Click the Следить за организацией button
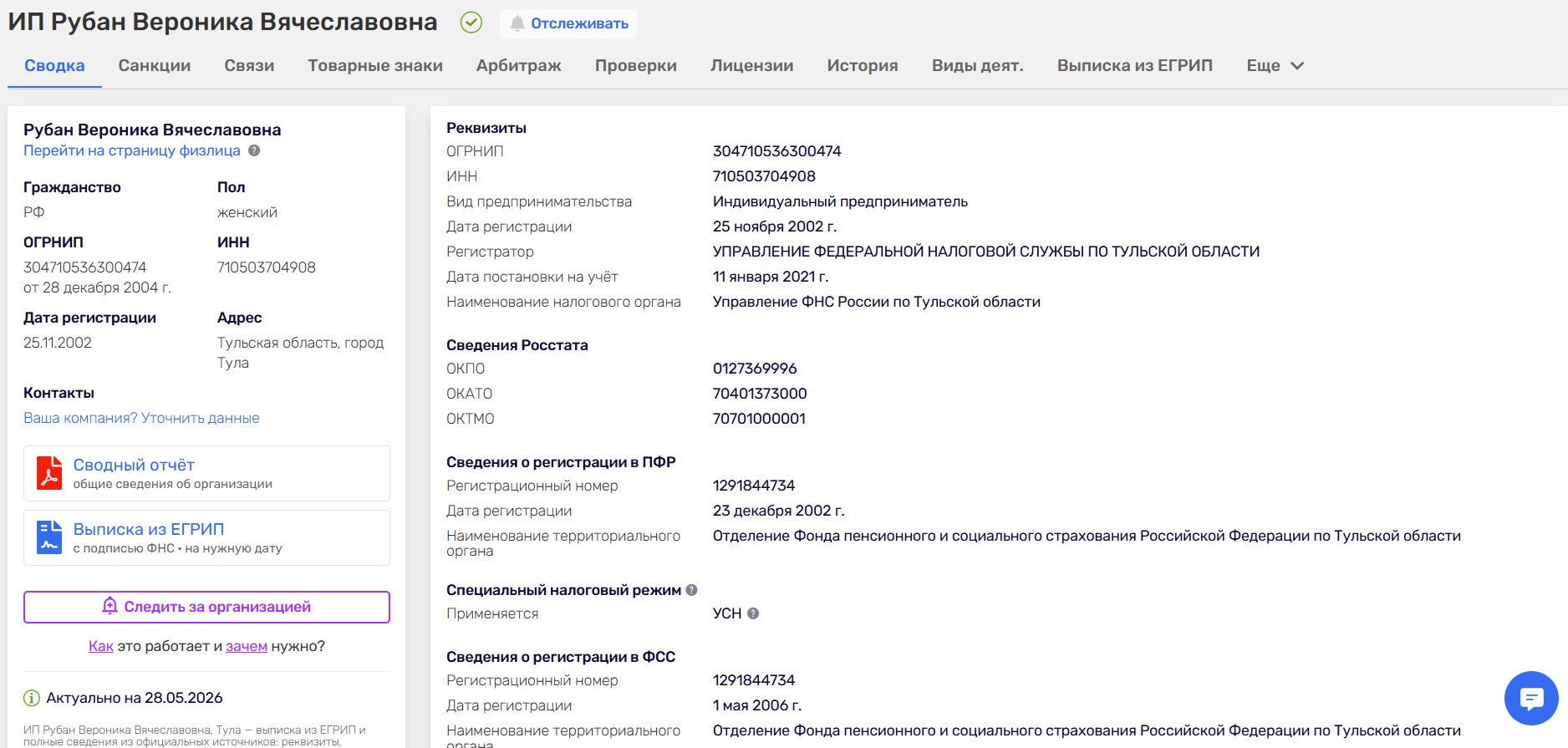 tap(206, 607)
